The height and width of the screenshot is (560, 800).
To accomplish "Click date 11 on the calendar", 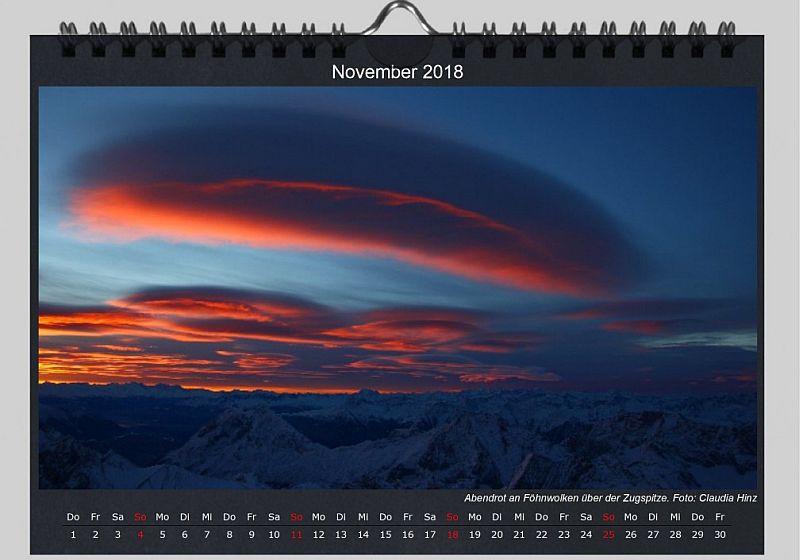I will pyautogui.click(x=296, y=534).
